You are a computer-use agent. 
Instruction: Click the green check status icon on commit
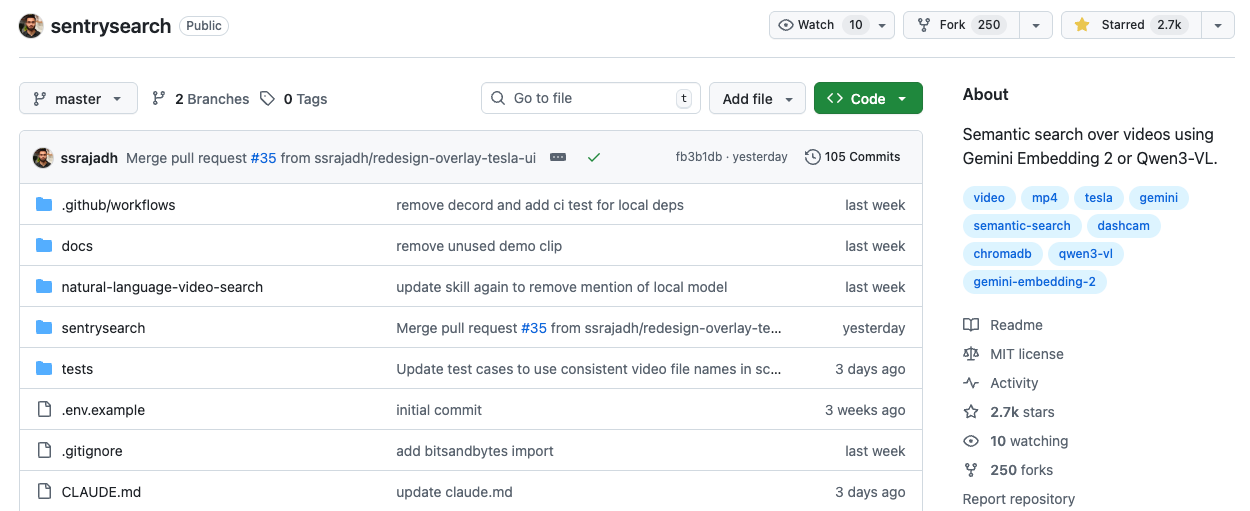[594, 157]
